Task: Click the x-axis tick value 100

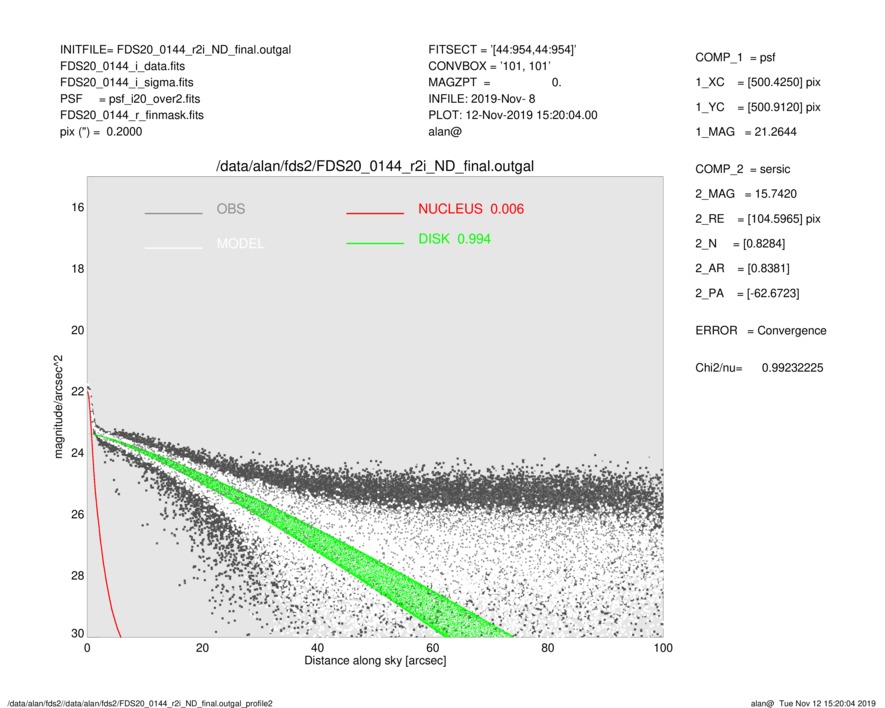Action: click(x=663, y=648)
